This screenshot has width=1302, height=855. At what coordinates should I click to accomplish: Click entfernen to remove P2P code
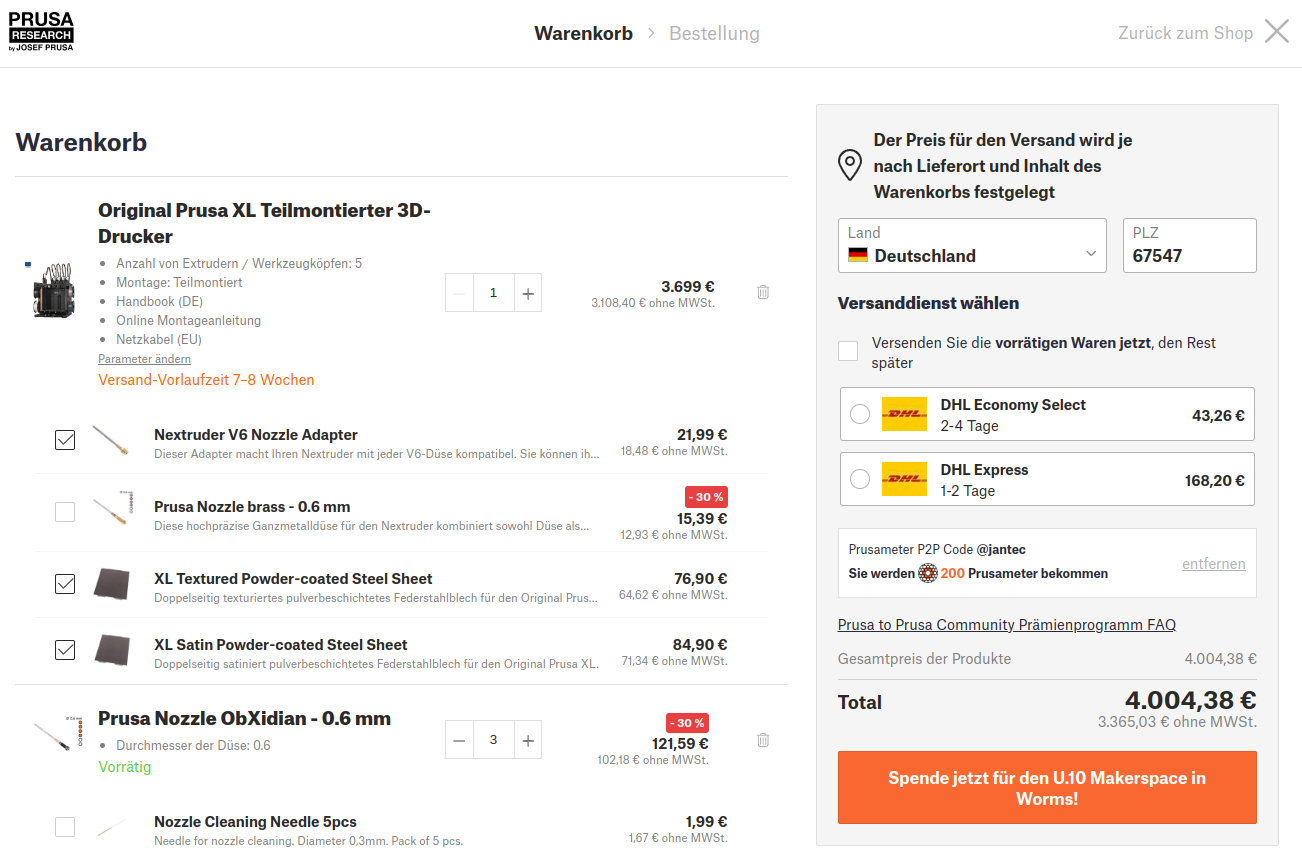point(1214,563)
